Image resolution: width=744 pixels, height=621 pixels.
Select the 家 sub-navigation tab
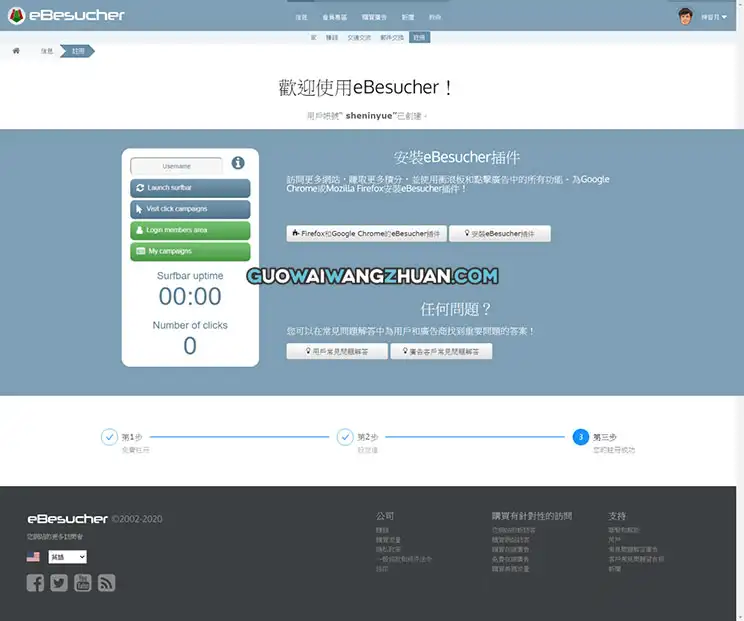pos(313,37)
